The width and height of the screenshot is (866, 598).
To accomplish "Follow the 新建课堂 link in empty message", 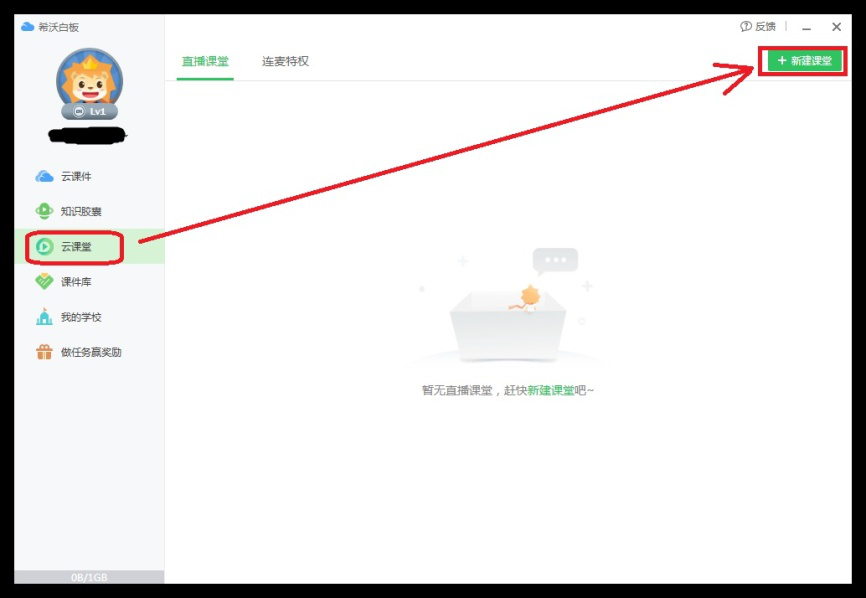I will (551, 390).
